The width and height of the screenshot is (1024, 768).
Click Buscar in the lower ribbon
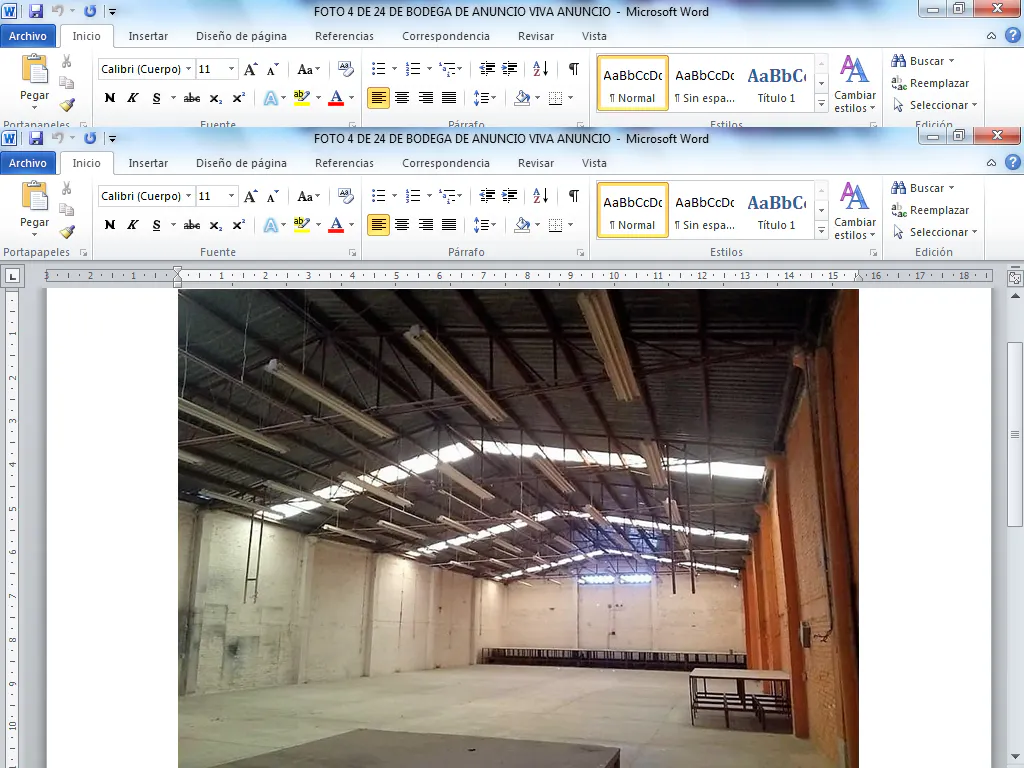[x=922, y=188]
